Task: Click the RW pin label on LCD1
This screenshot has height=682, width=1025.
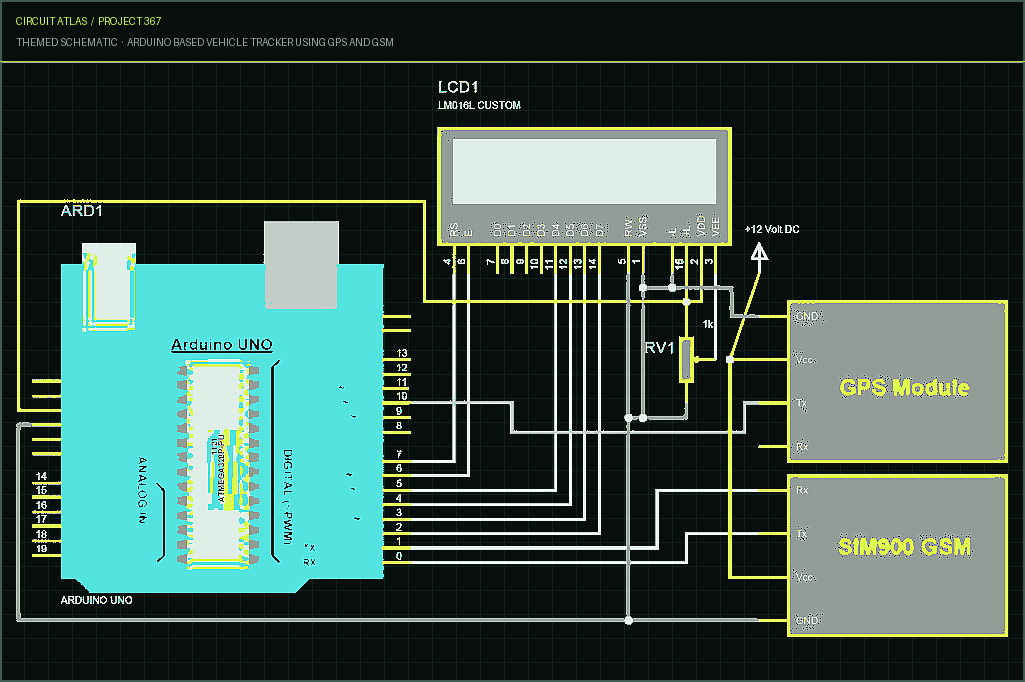Action: (x=628, y=228)
